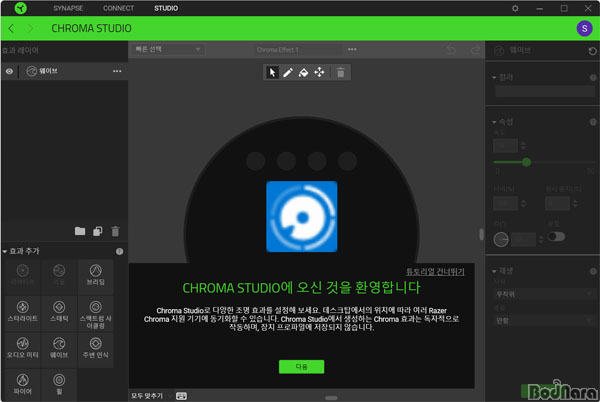Go back with the left arrow
Viewport: 600px width, 402px height.
tap(11, 28)
